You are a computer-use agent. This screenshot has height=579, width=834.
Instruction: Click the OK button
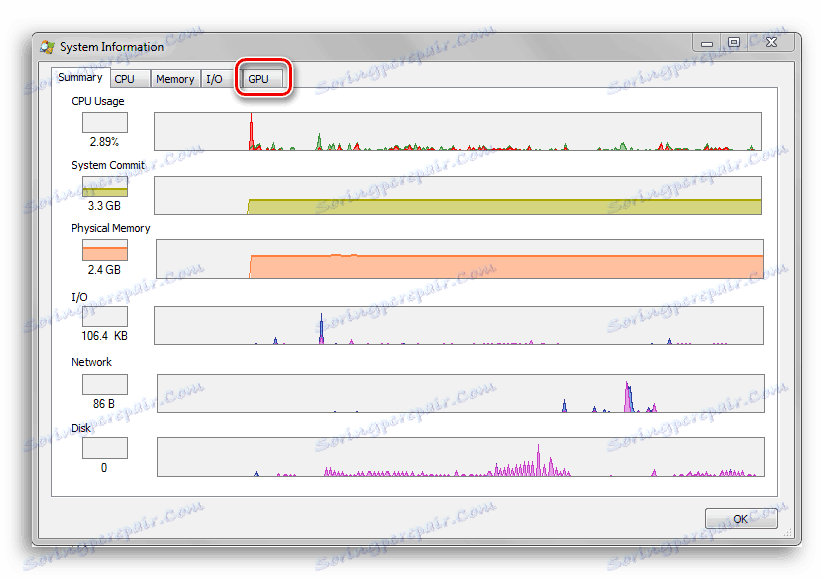(x=741, y=519)
